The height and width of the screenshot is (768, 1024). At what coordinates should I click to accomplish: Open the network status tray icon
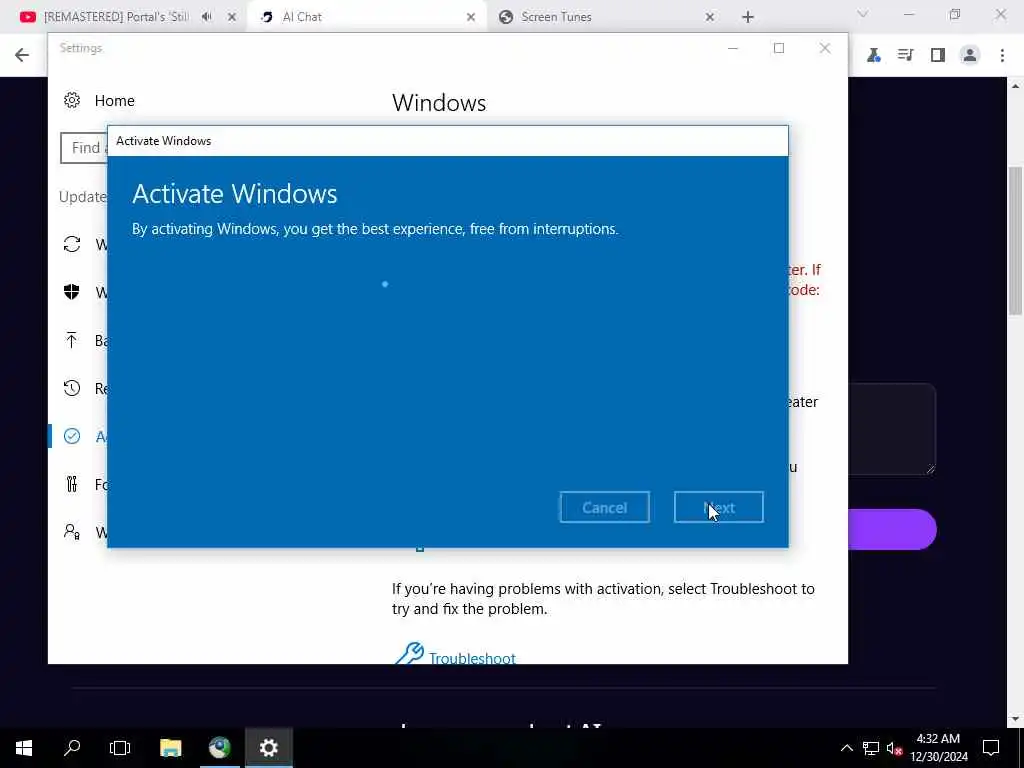871,748
